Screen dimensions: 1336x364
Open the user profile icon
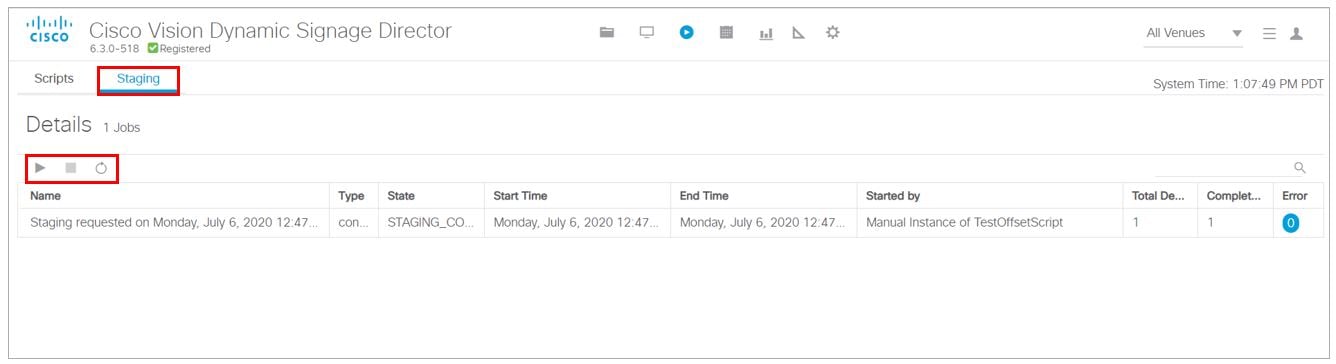(x=1297, y=33)
